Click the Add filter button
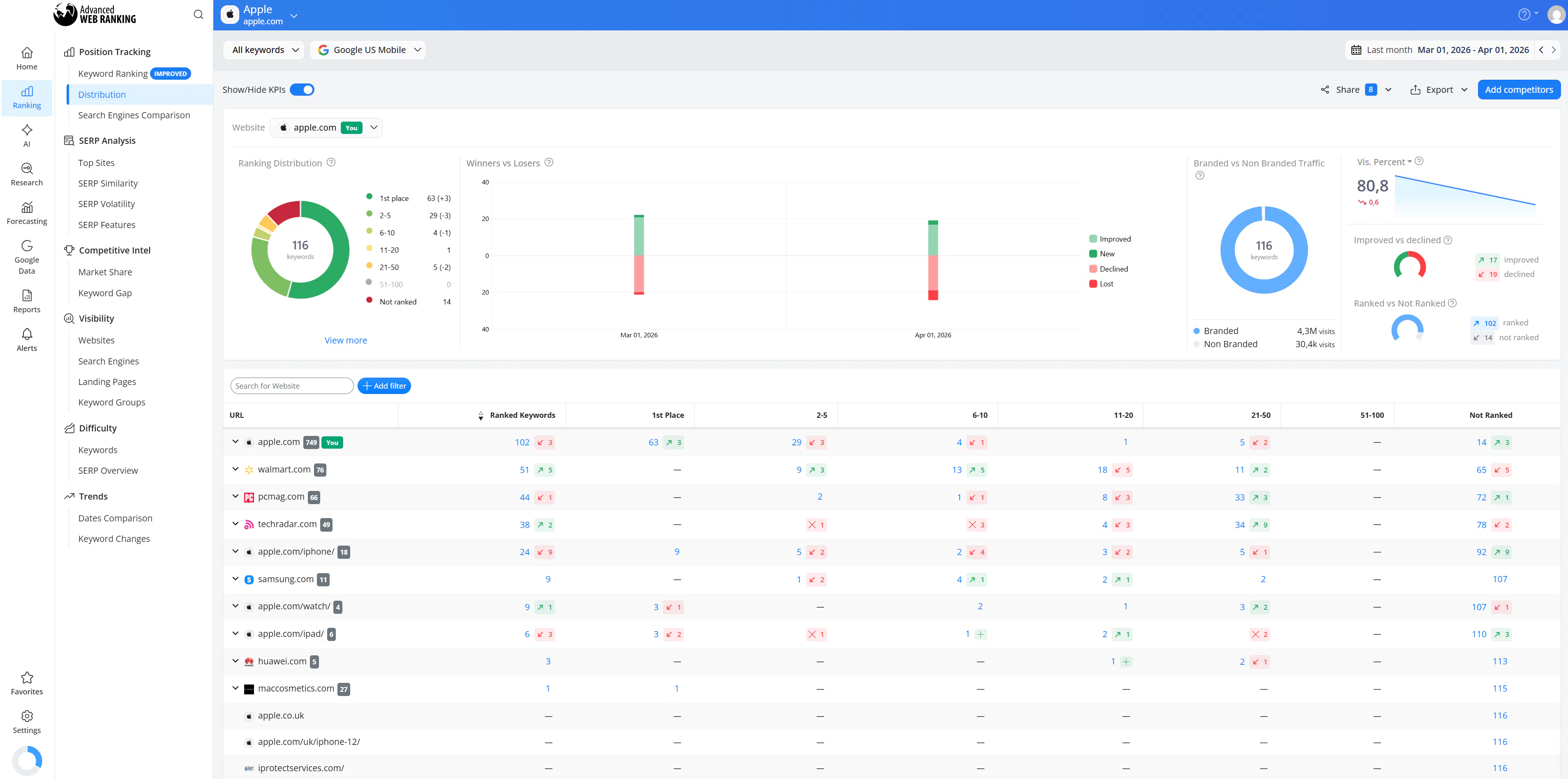The width and height of the screenshot is (1568, 779). coord(384,386)
